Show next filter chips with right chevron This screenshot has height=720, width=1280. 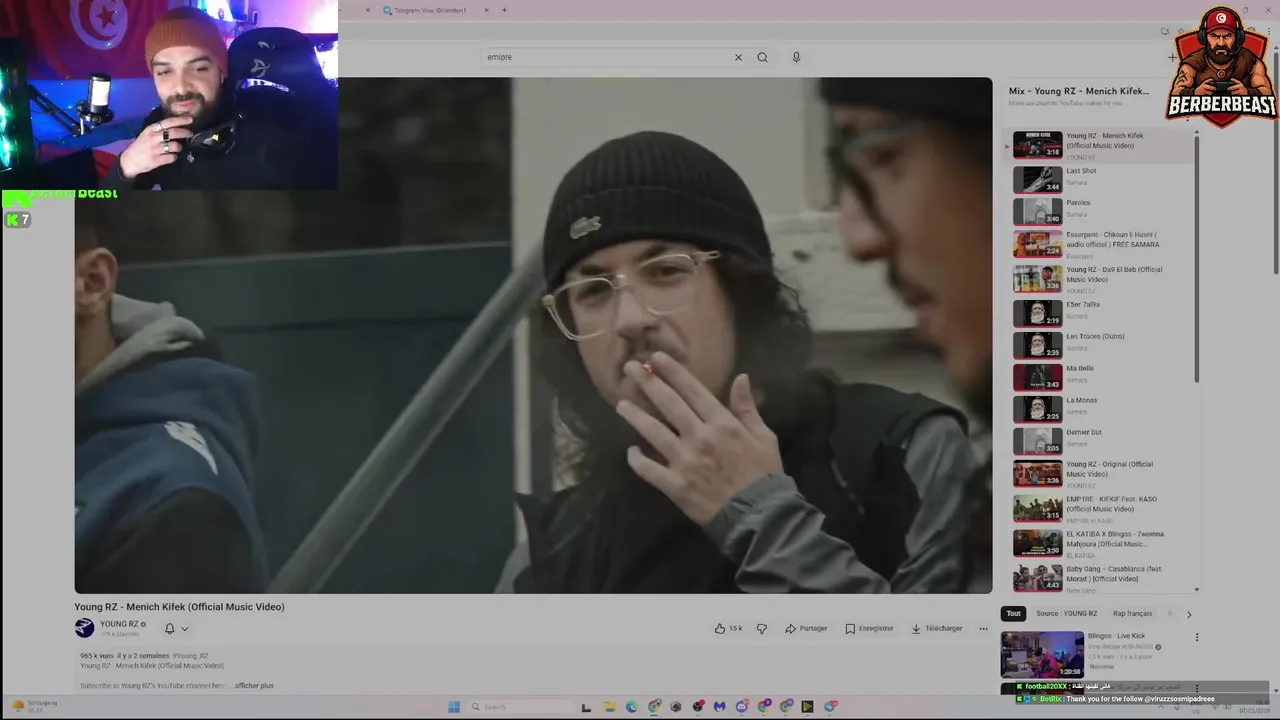1189,614
